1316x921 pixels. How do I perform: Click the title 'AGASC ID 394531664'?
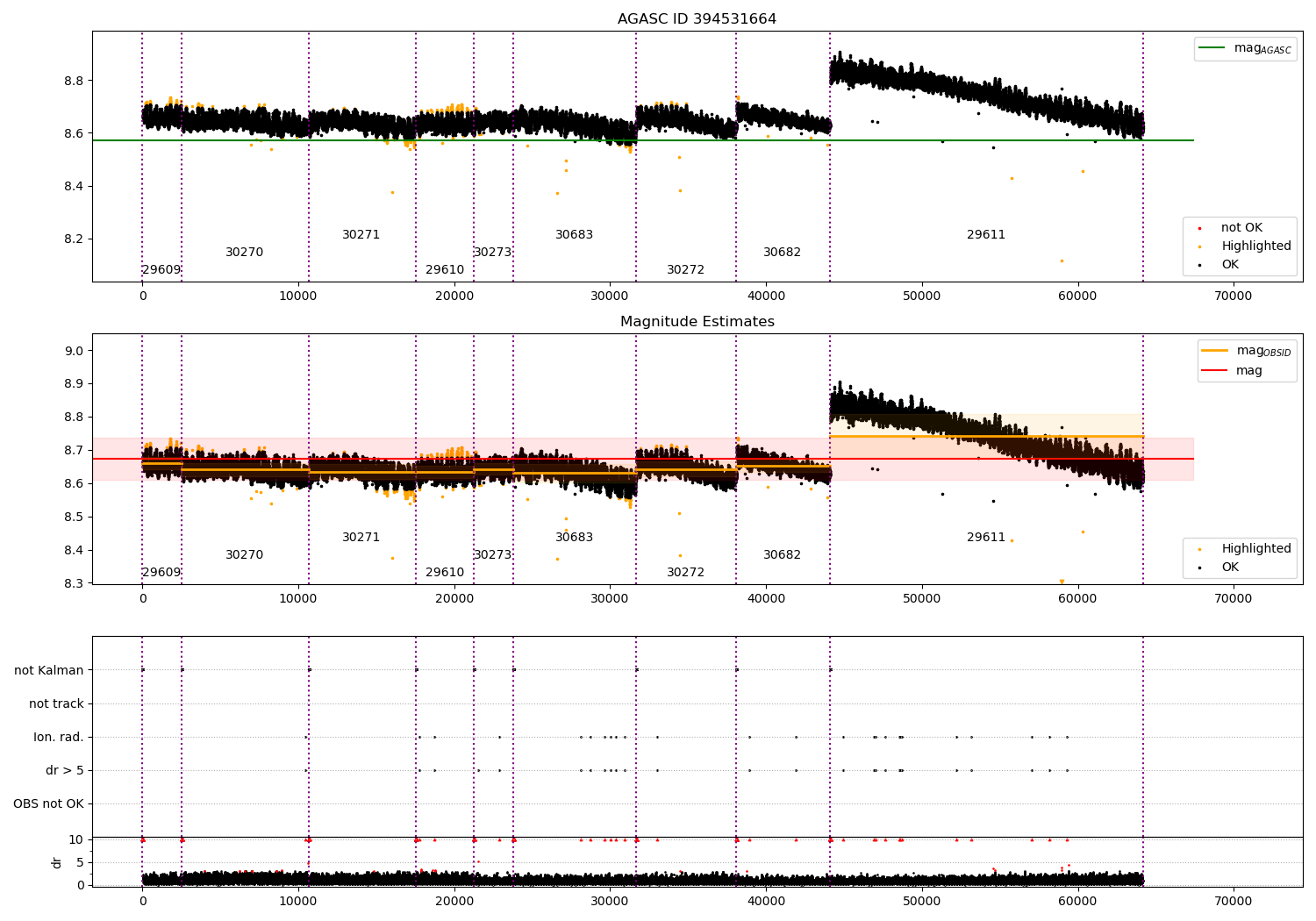click(x=697, y=19)
